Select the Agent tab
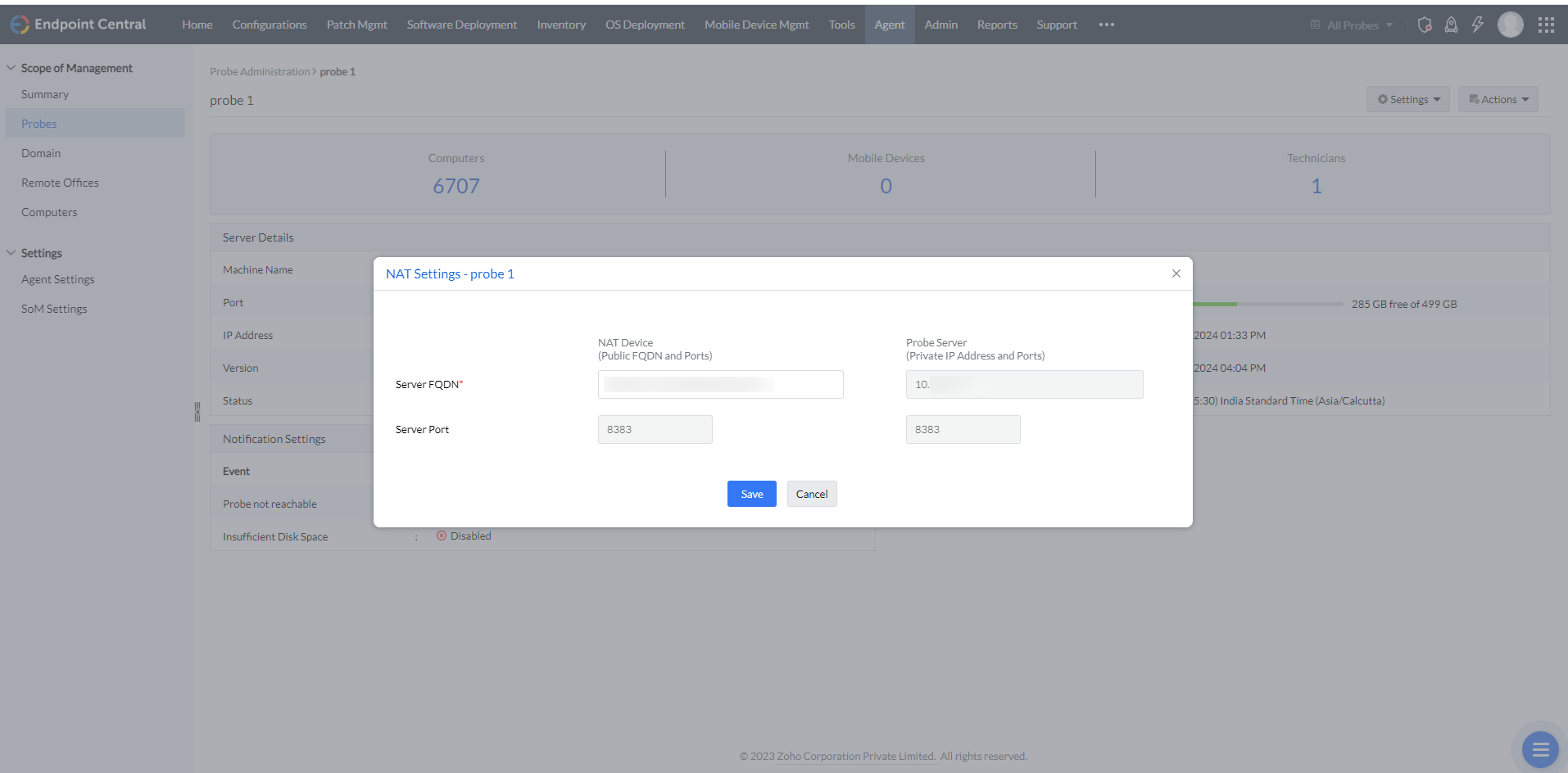The width and height of the screenshot is (1568, 773). pos(890,25)
